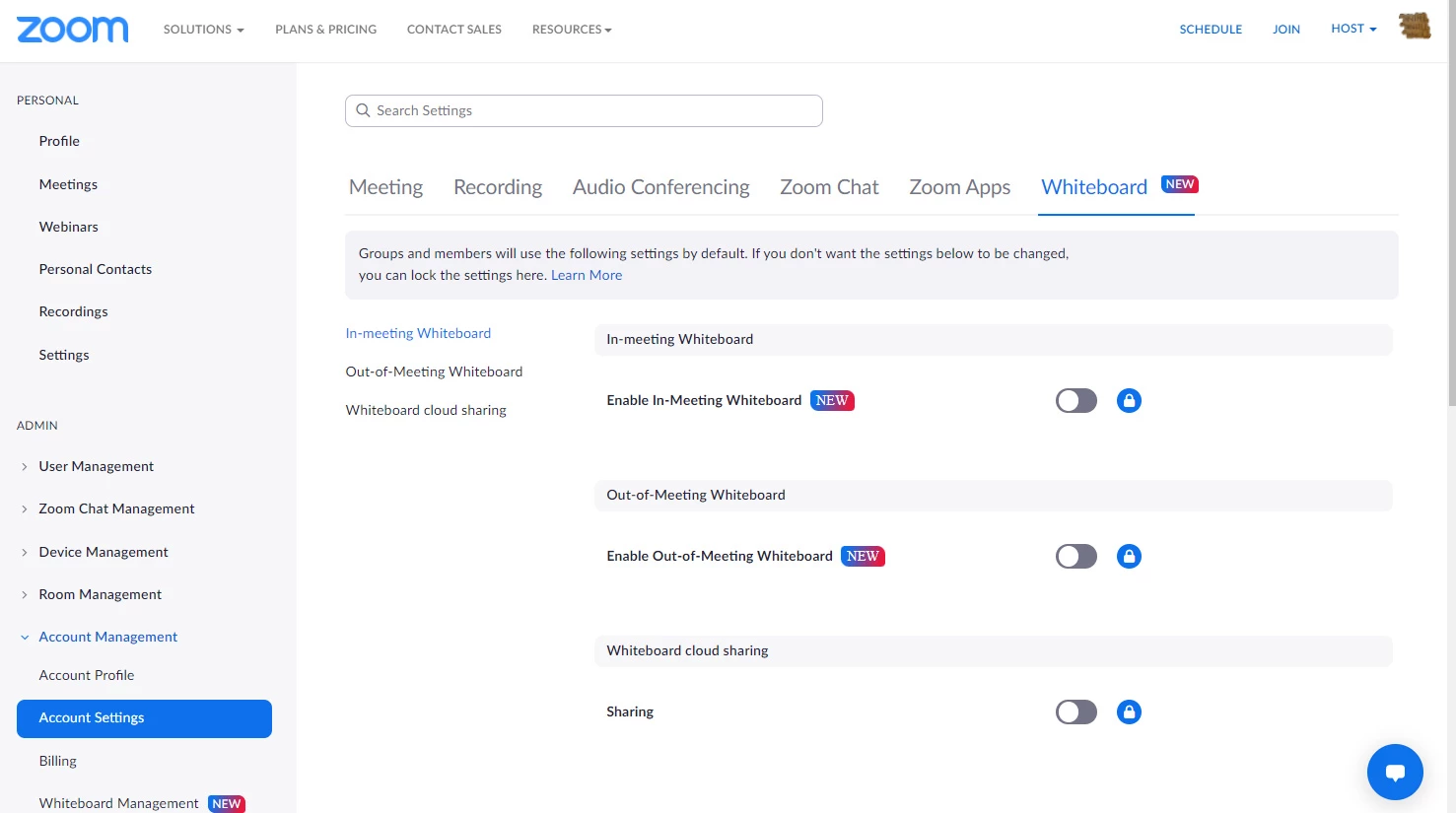Collapse Account Management section
Screen dimensions: 1456x813
coord(107,637)
